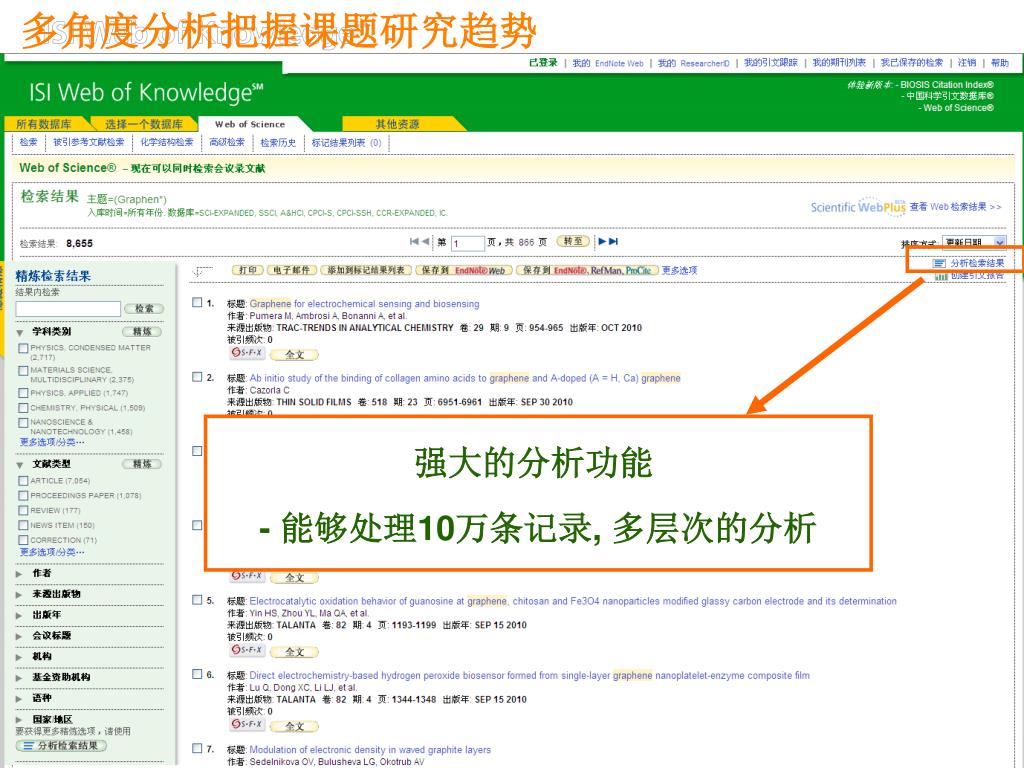Image resolution: width=1024 pixels, height=768 pixels.
Task: Expand 国家/地区 refine section
Action: [19, 720]
